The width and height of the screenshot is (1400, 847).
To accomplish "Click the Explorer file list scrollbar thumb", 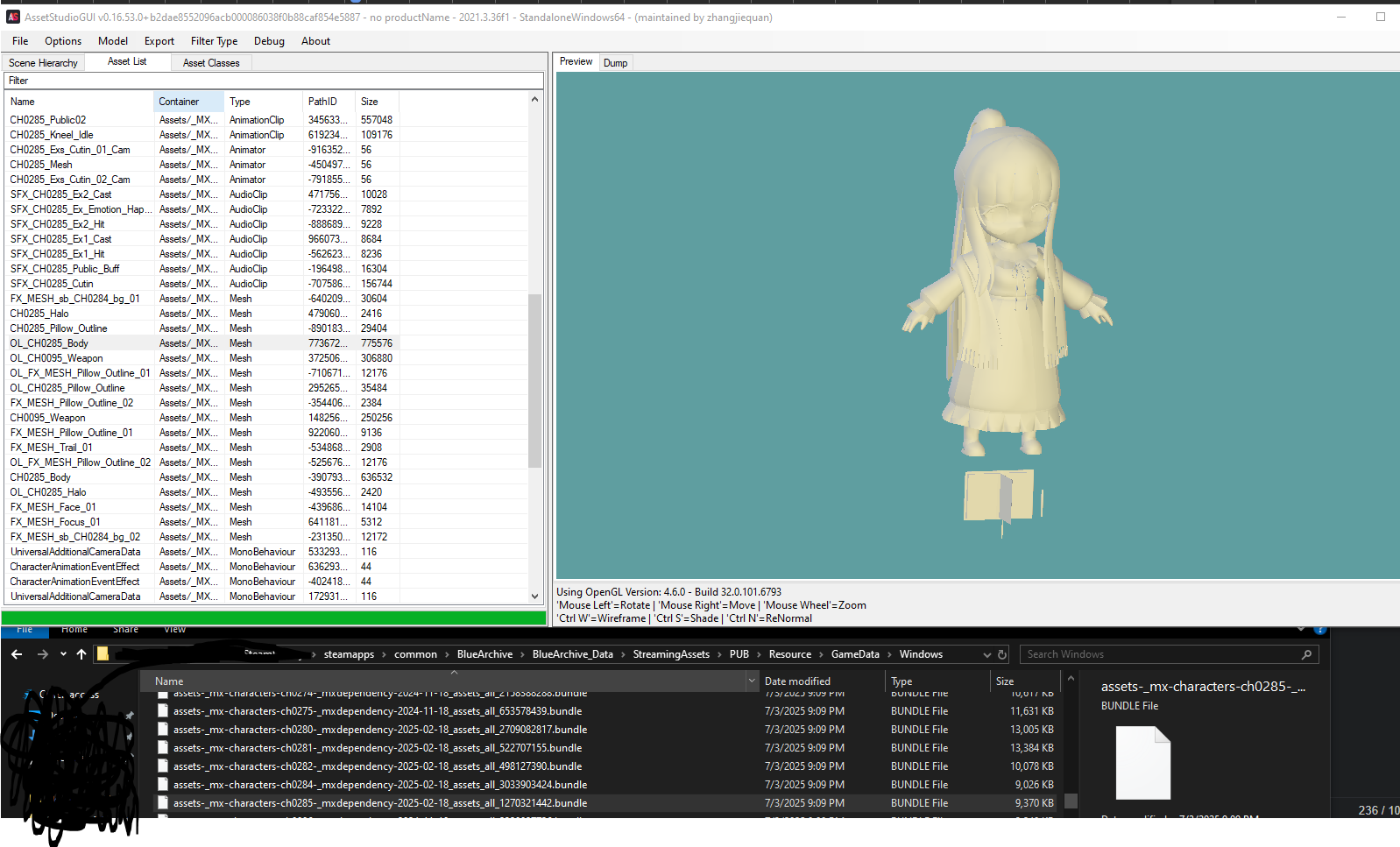I will 1071,801.
